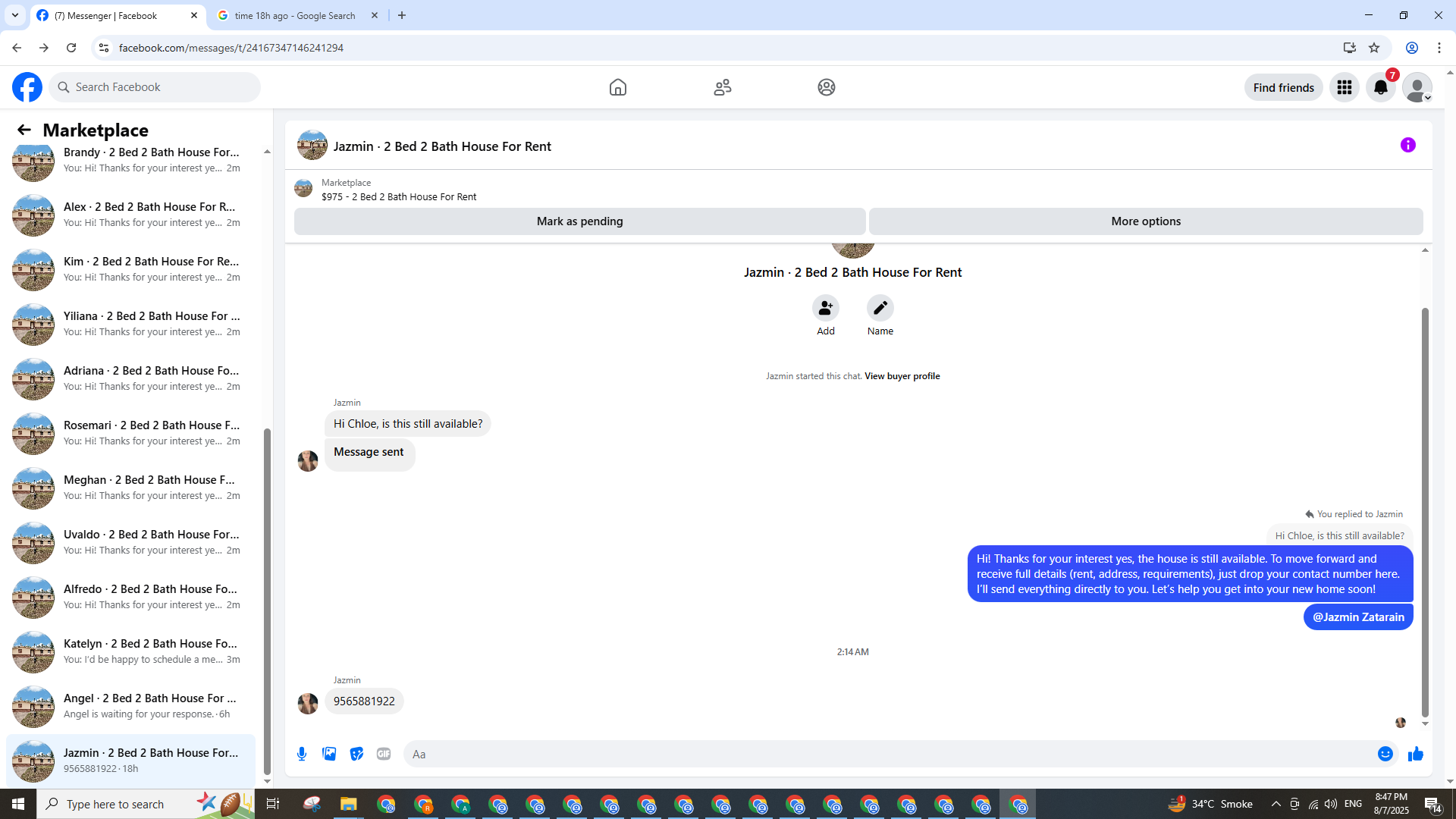Bookmark this page with star
Image resolution: width=1456 pixels, height=819 pixels.
pos(1374,48)
